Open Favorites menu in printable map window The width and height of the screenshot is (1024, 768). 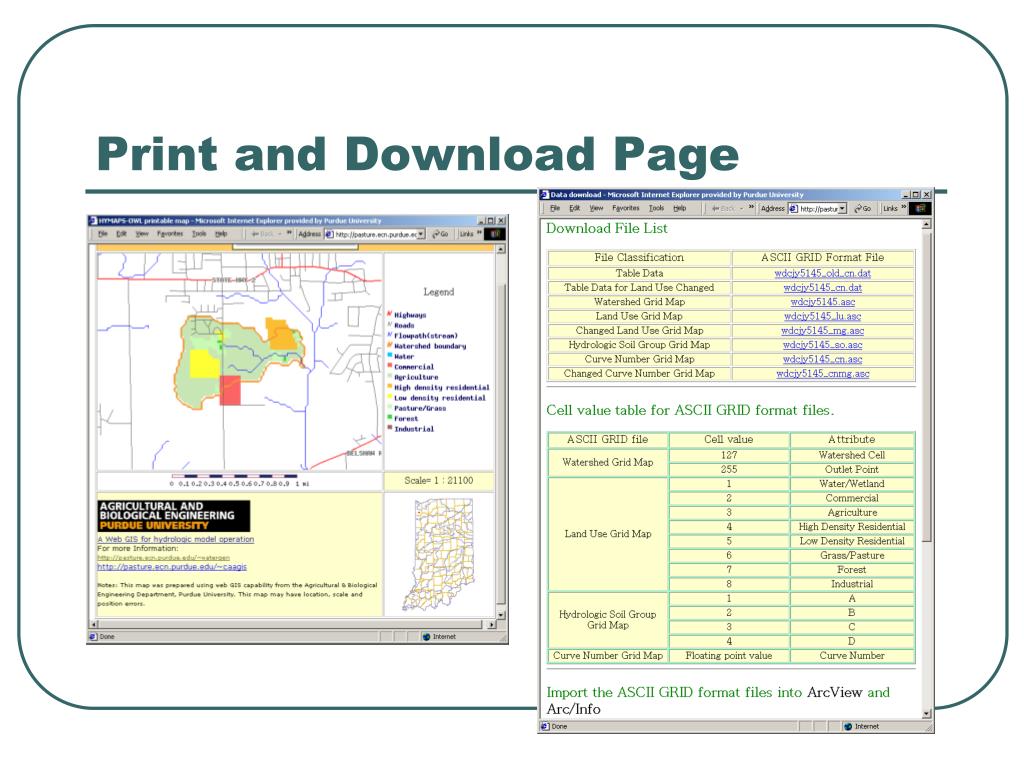tap(170, 234)
